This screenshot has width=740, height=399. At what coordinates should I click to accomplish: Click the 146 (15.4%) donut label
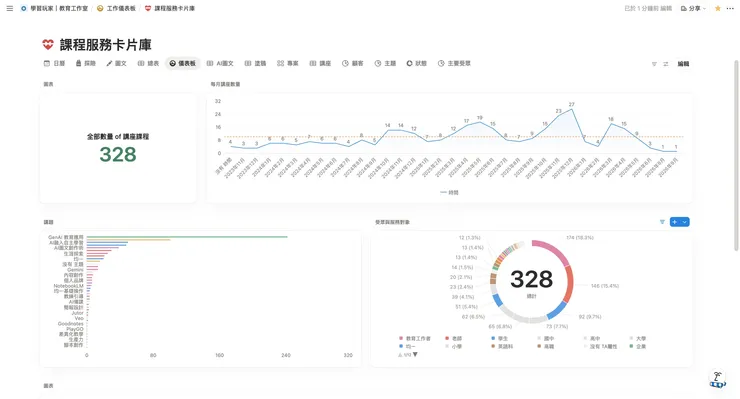coord(605,286)
